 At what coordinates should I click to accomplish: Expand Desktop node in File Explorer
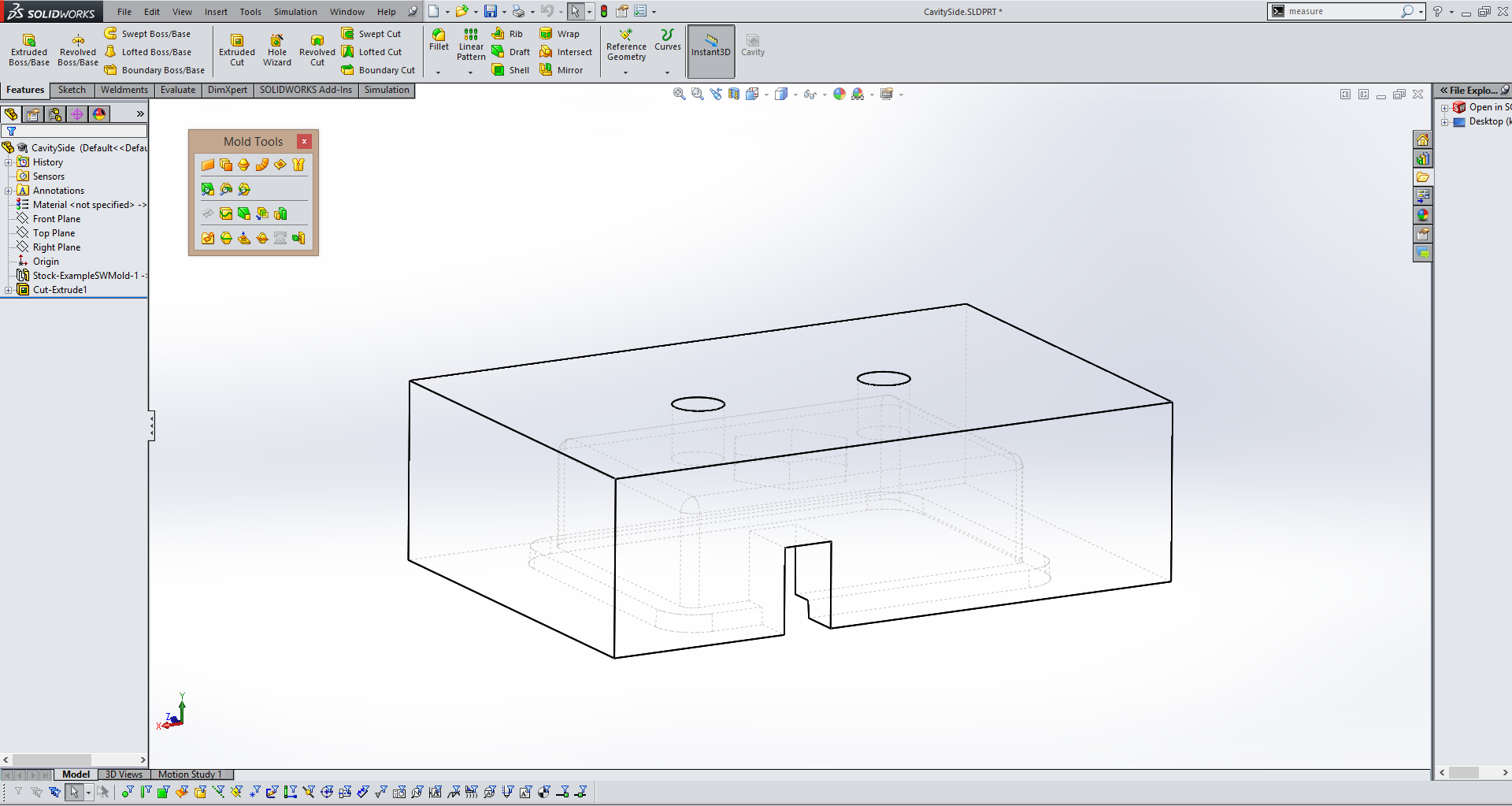tap(1445, 122)
